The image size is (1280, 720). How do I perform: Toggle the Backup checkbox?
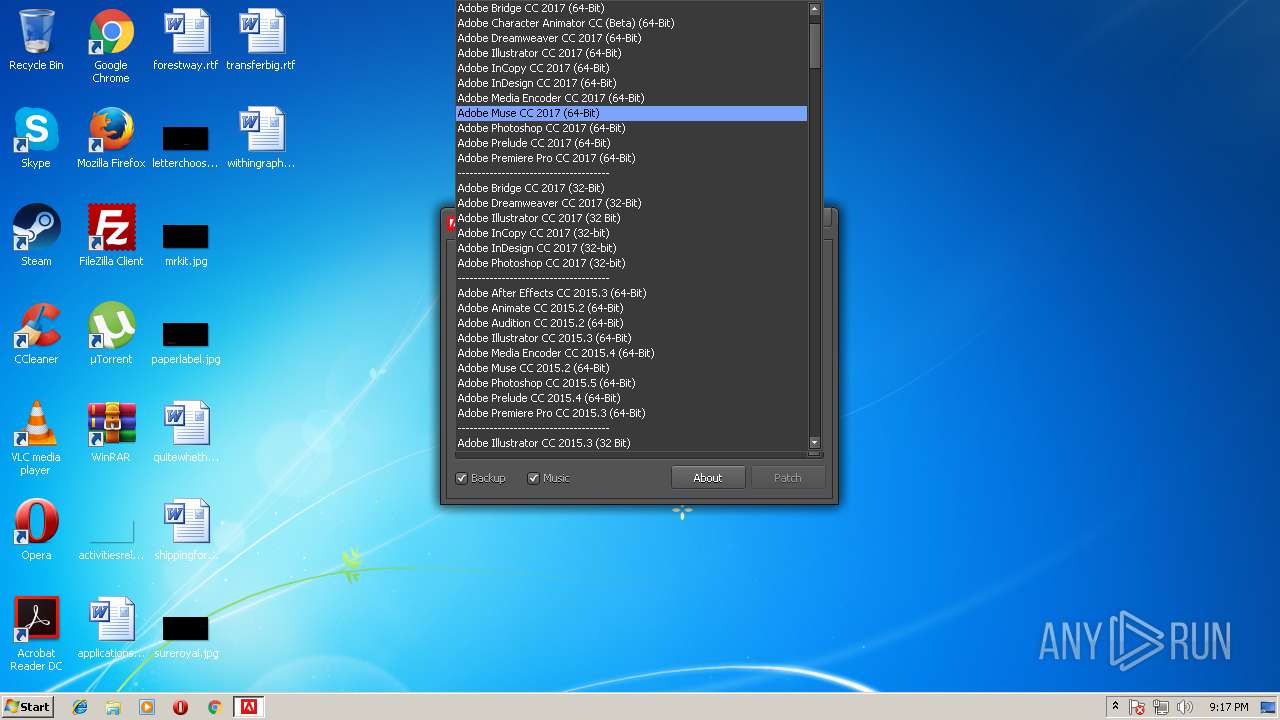coord(481,478)
